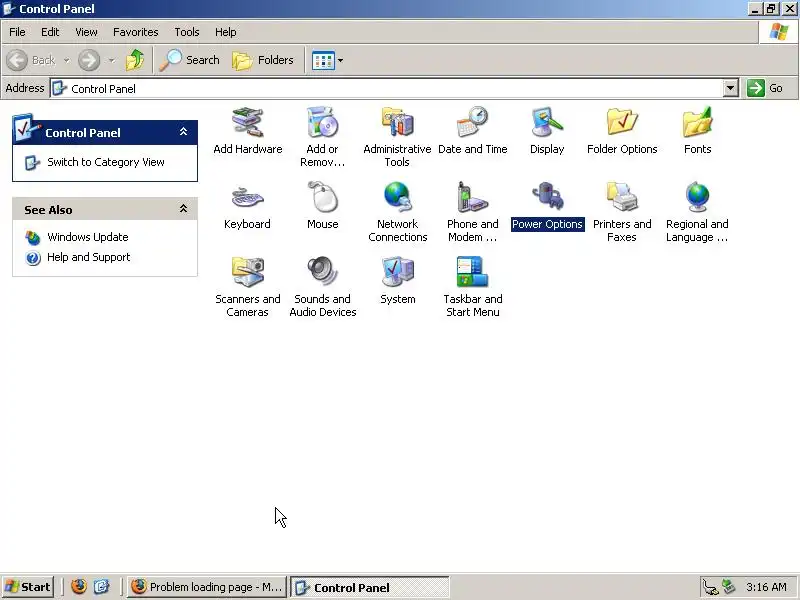The image size is (800, 600).
Task: Click the clock showing 3:16 AM
Action: pyautogui.click(x=766, y=587)
